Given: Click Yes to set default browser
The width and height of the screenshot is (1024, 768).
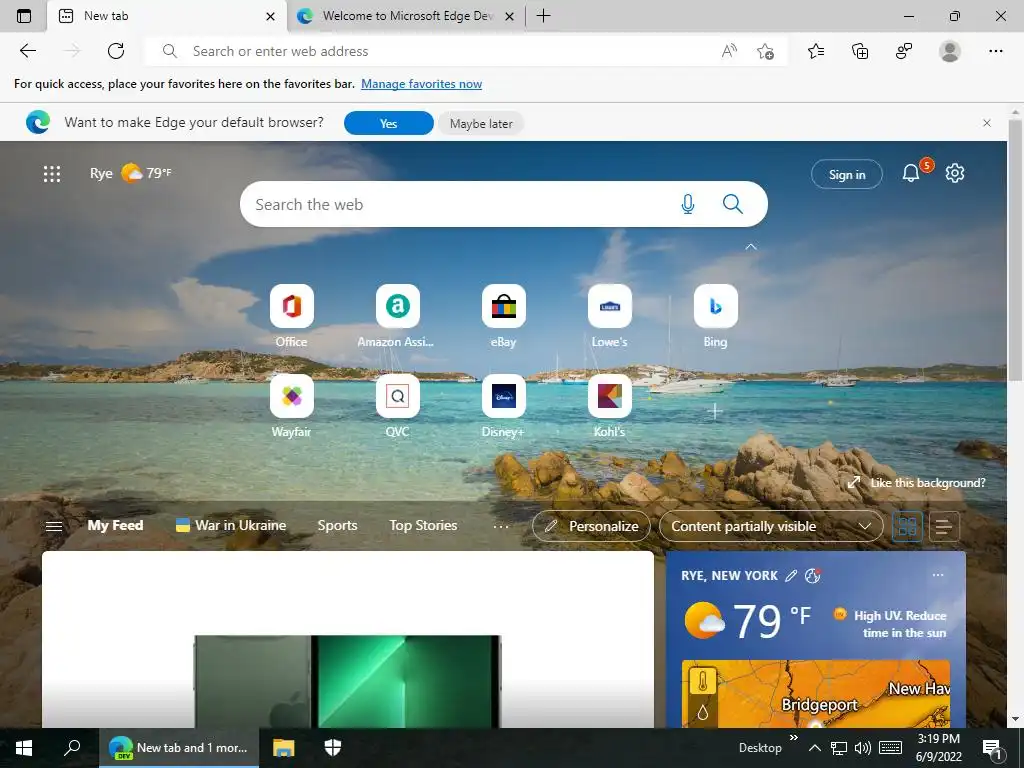Looking at the screenshot, I should [x=389, y=123].
